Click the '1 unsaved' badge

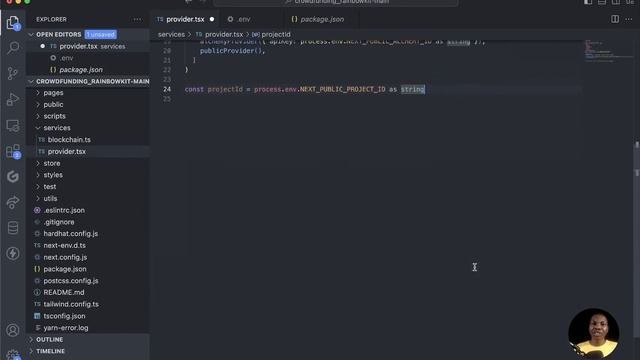[x=101, y=34]
